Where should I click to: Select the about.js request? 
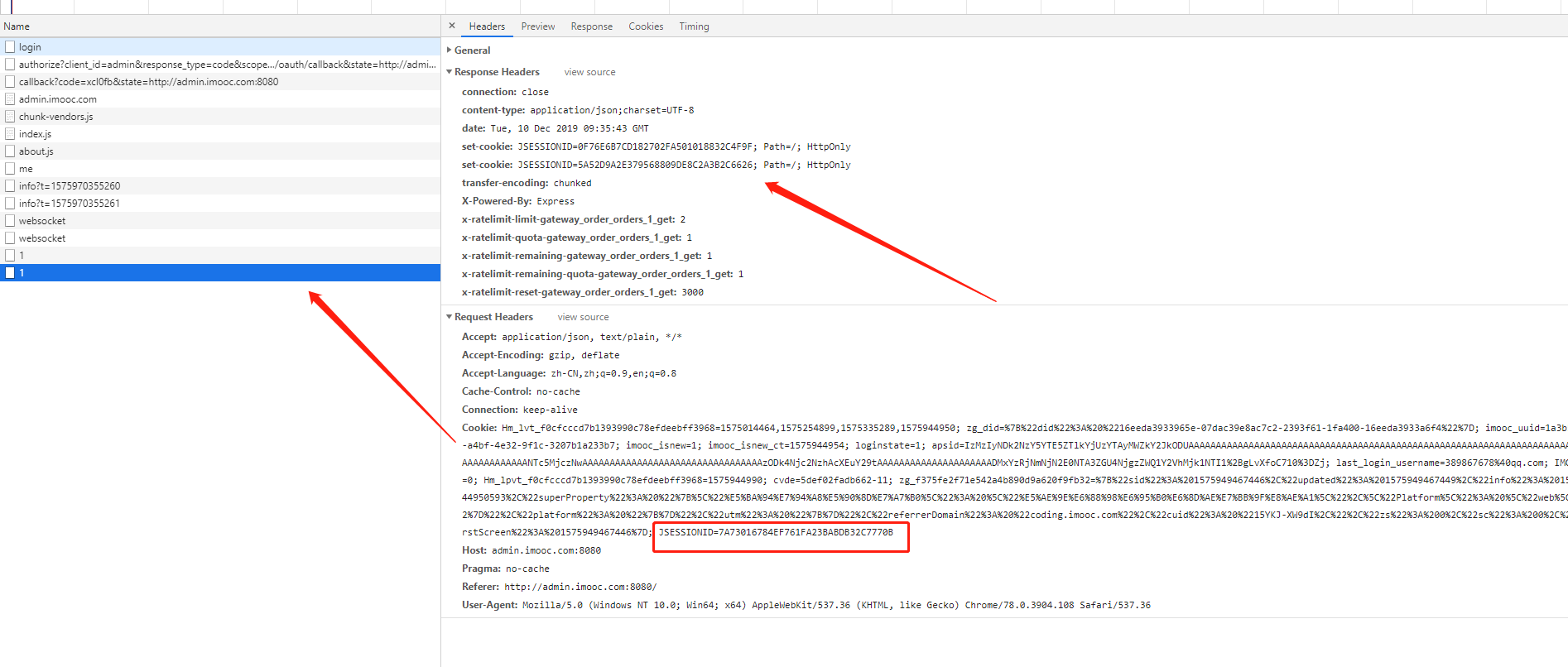220,151
